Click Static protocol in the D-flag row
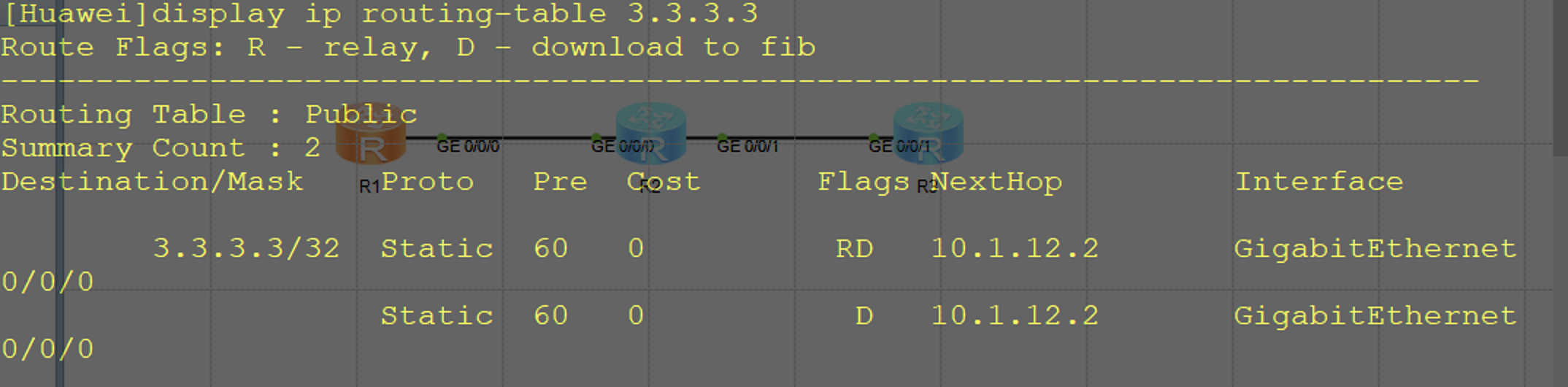This screenshot has height=387, width=1568. [437, 315]
